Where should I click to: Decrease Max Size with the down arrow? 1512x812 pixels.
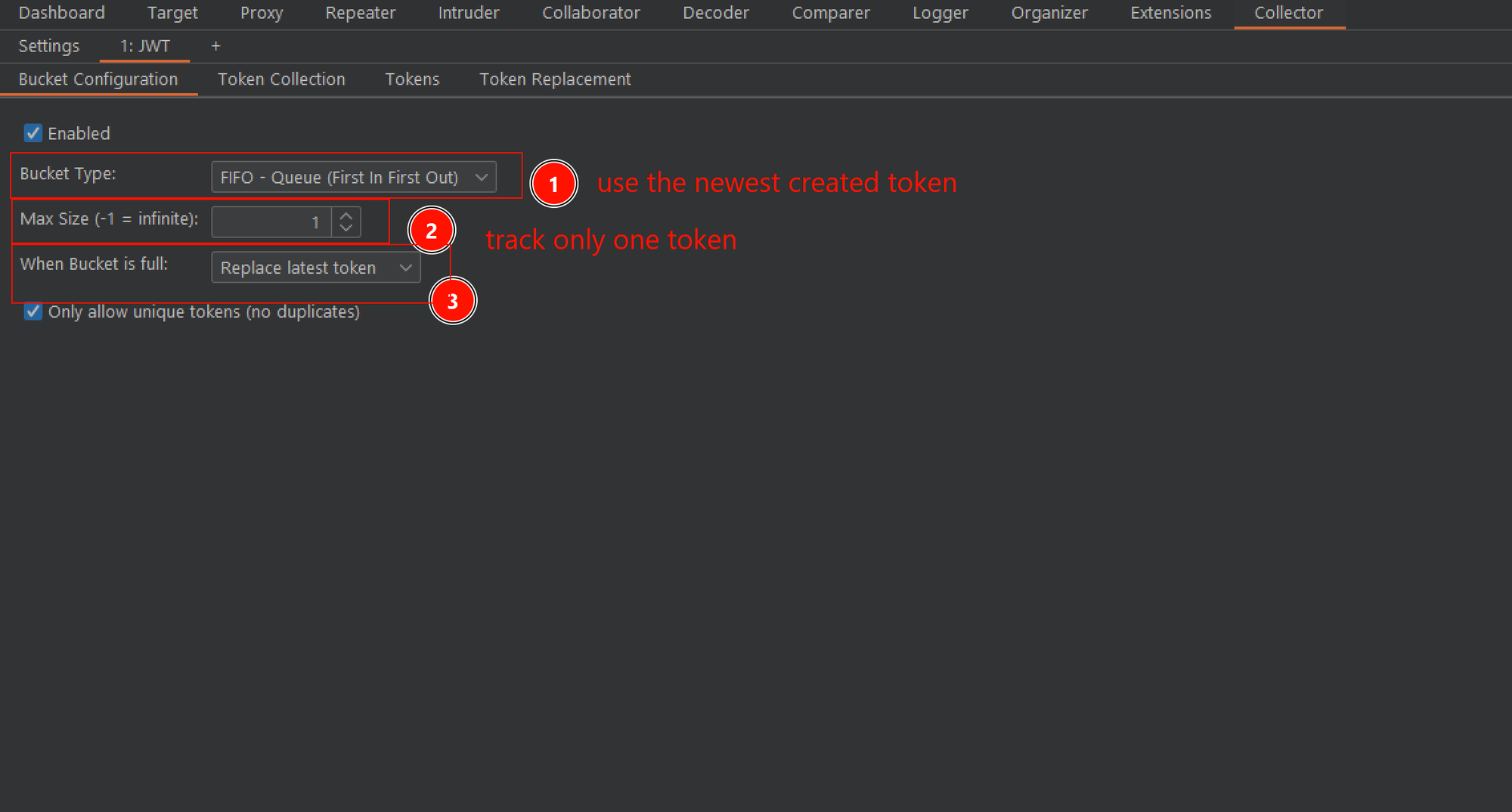point(346,228)
